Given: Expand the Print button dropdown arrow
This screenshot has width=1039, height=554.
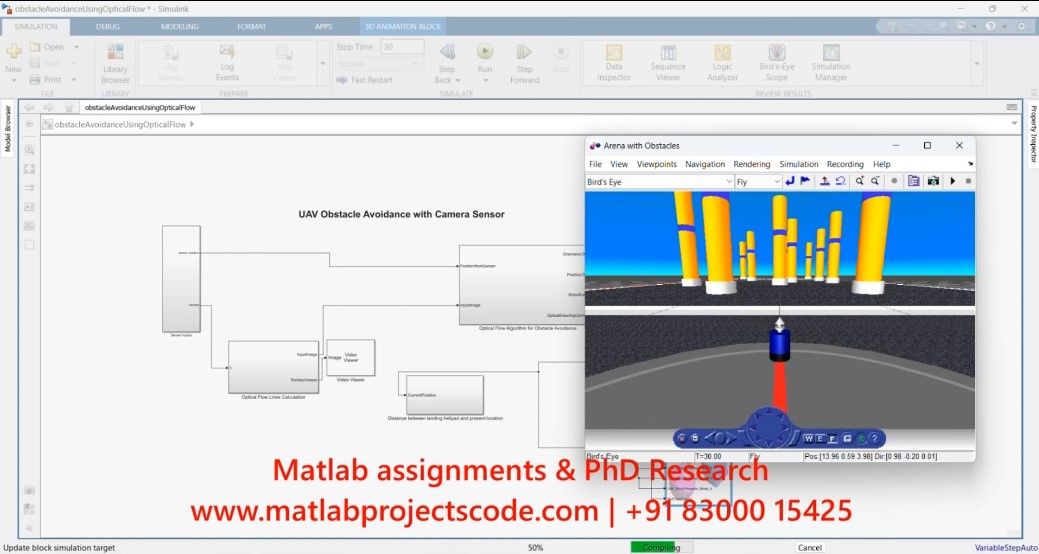Looking at the screenshot, I should tap(74, 80).
